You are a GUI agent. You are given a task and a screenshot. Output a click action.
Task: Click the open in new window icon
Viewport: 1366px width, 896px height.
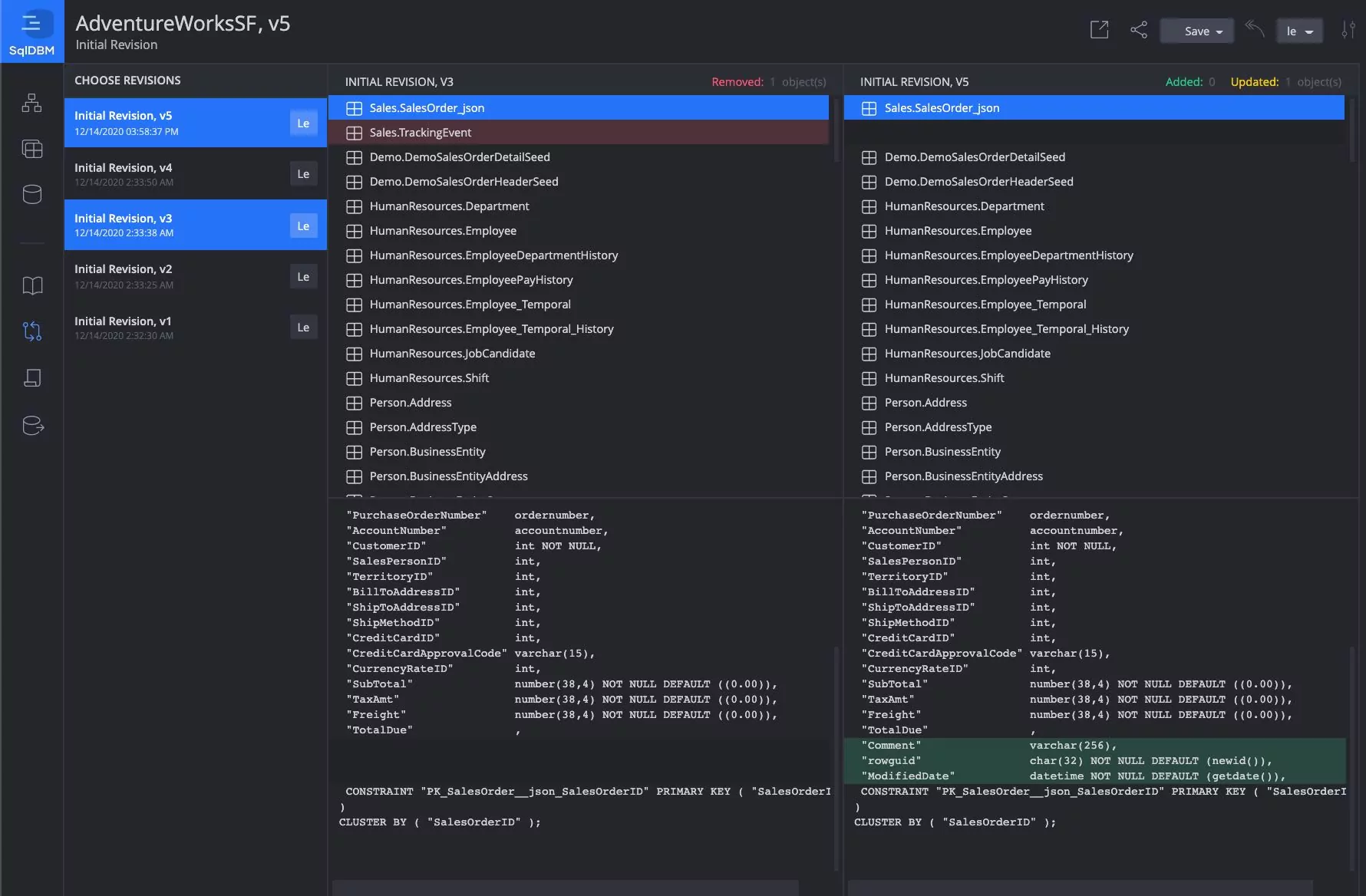1099,31
